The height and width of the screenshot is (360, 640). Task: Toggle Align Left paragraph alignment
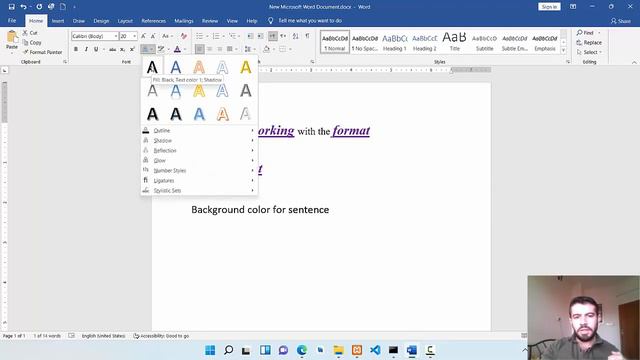tap(199, 49)
